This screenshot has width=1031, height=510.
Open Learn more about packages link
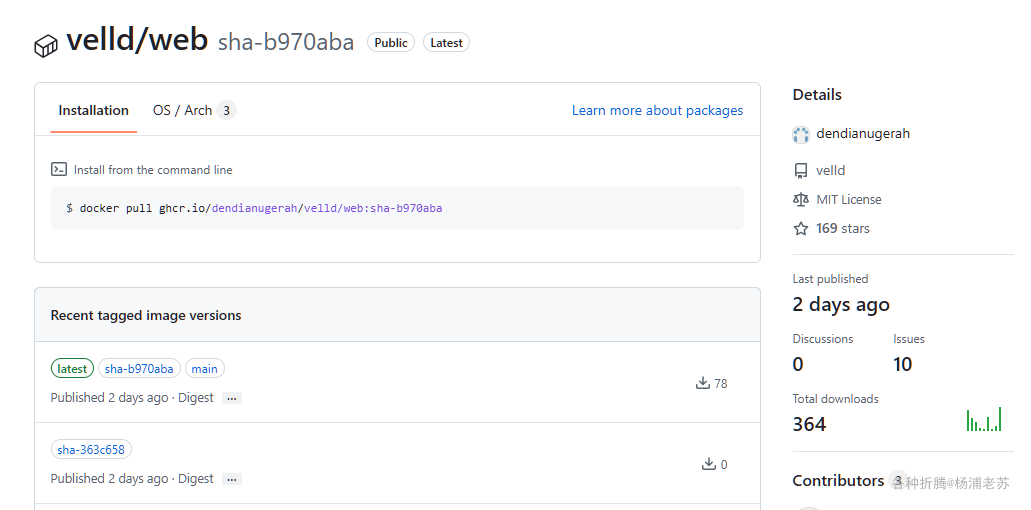point(657,111)
